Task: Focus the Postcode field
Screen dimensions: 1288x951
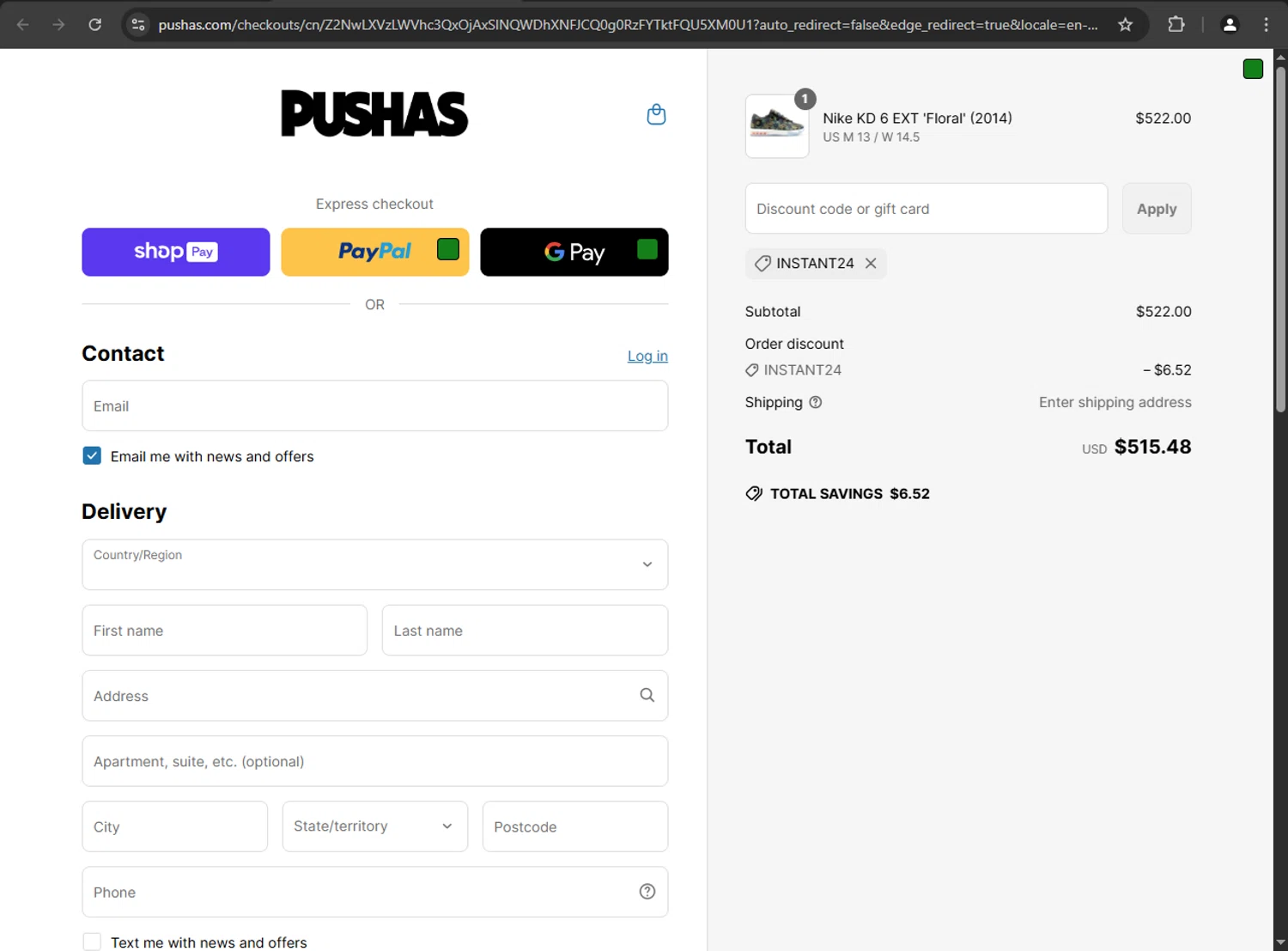Action: coord(575,826)
